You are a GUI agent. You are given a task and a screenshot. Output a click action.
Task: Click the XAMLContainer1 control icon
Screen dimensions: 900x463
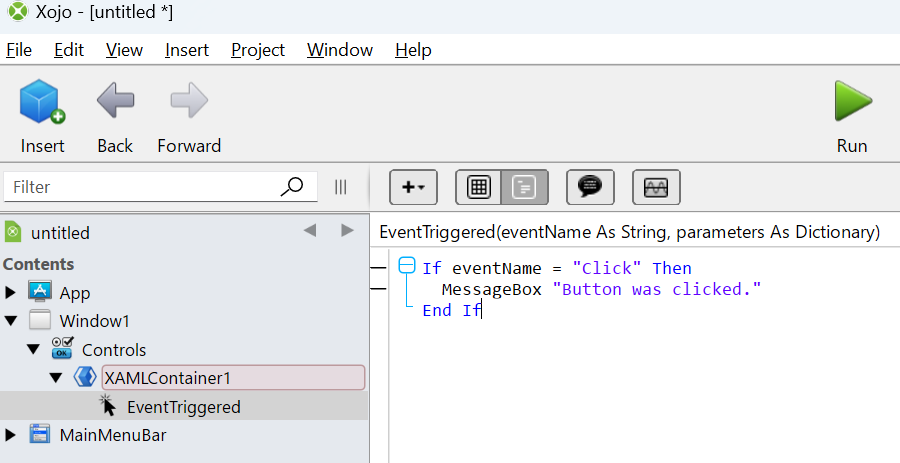pos(85,378)
